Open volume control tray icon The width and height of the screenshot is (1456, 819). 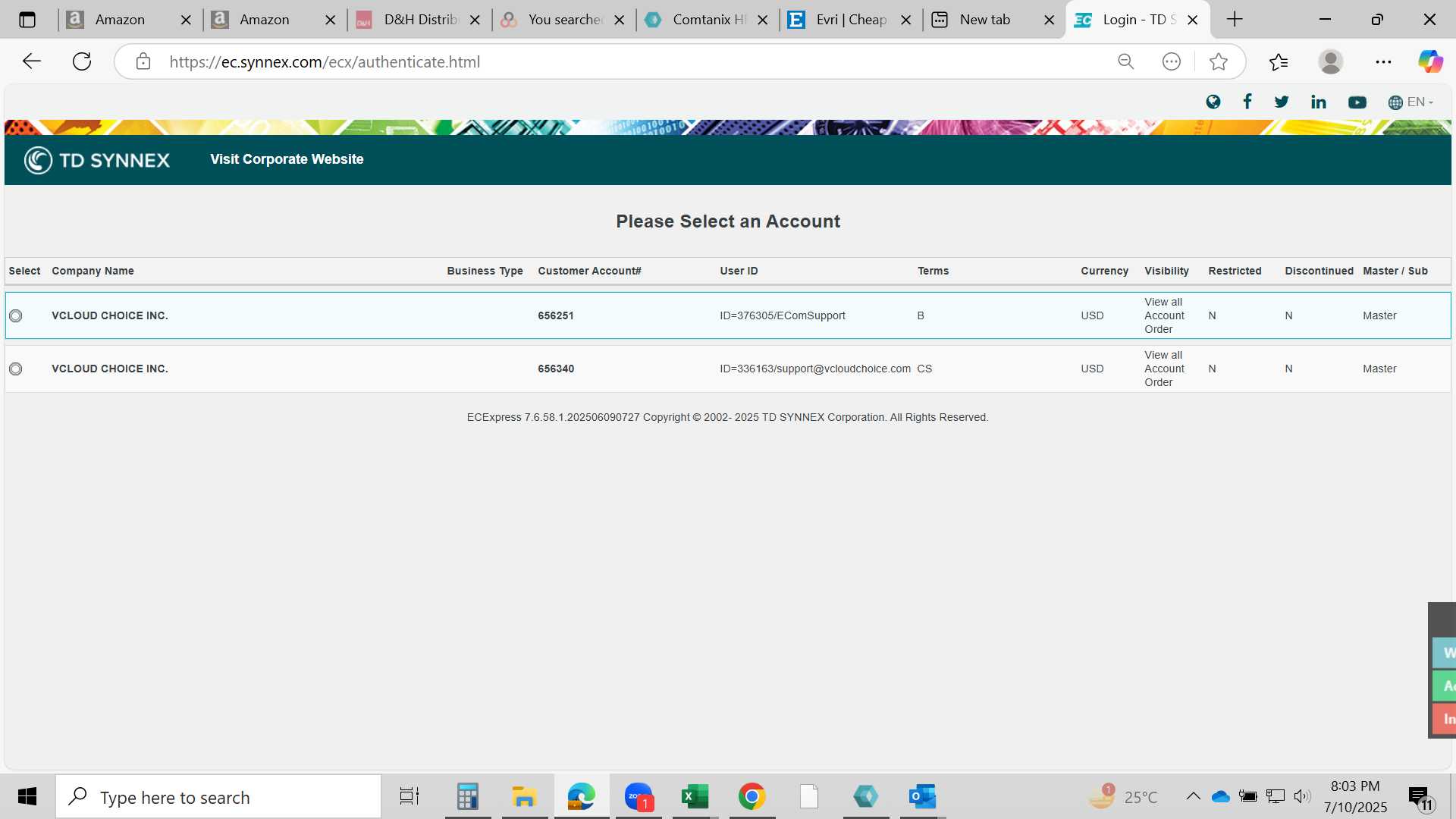point(1302,796)
